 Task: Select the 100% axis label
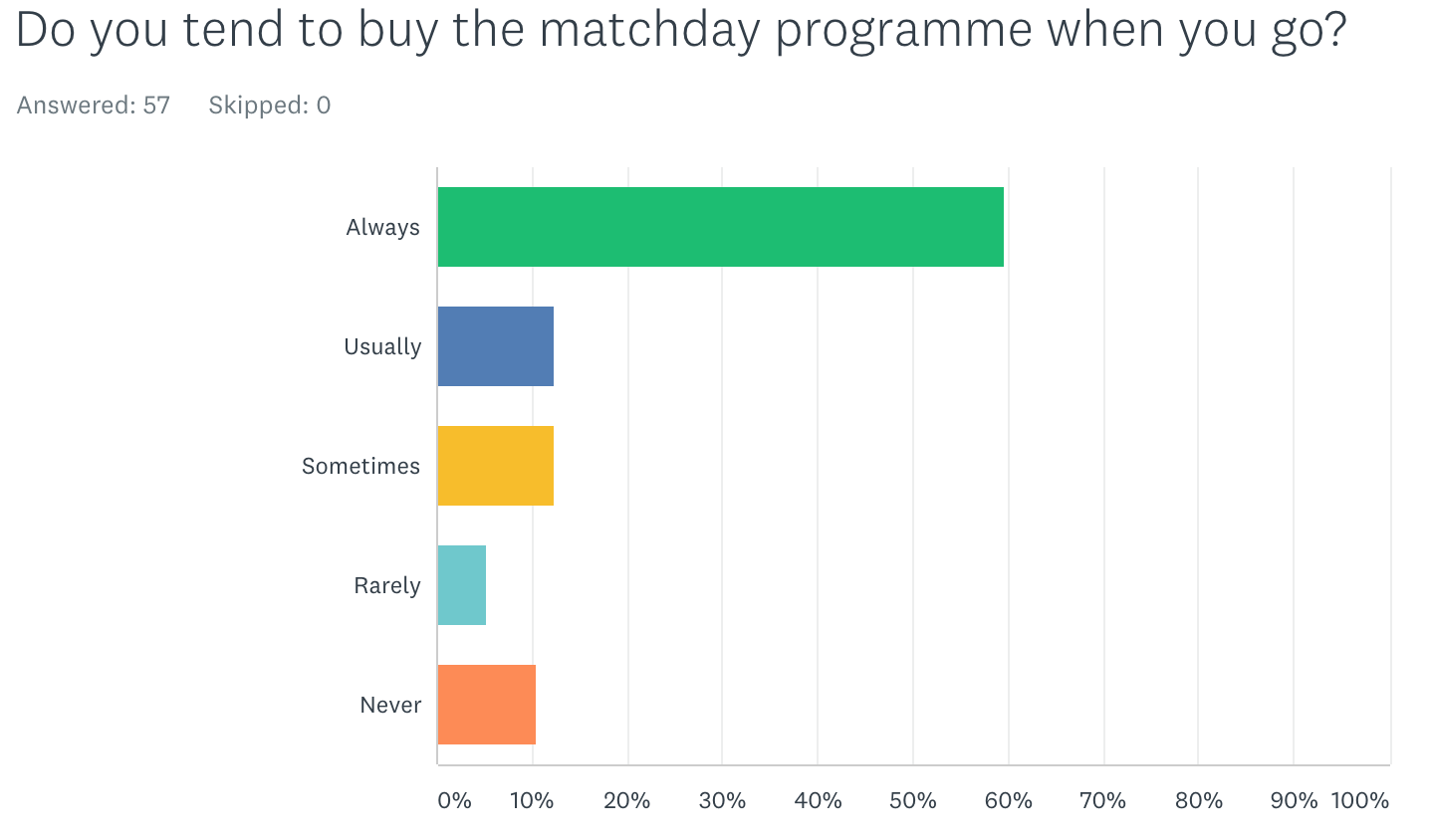tap(1359, 800)
